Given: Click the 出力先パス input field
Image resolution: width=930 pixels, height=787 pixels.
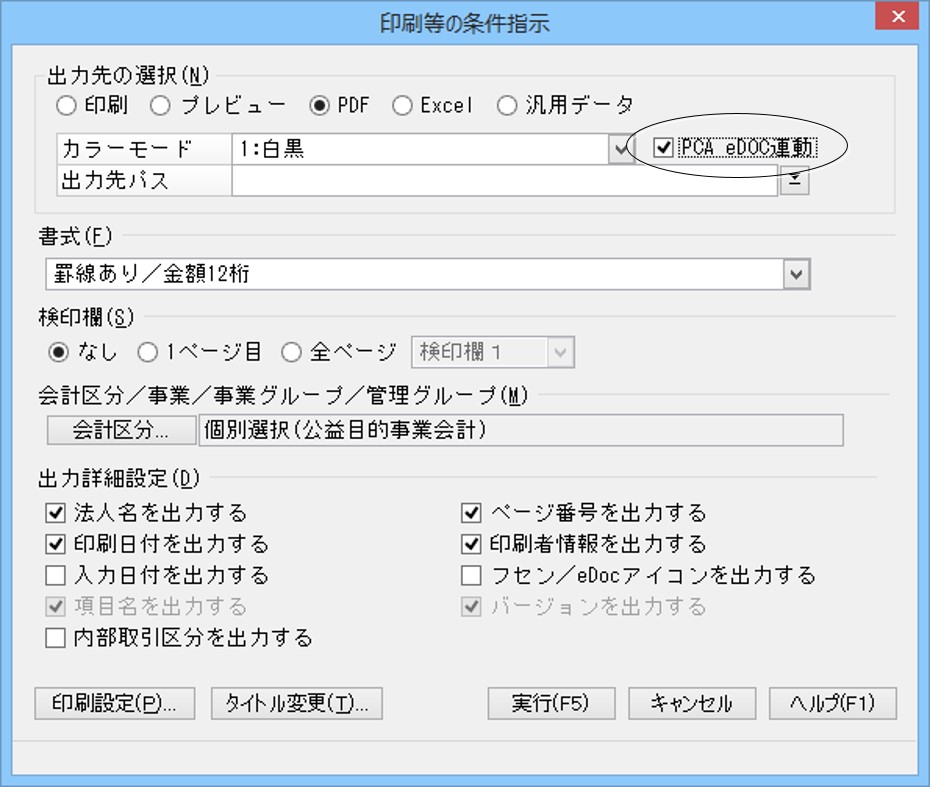Looking at the screenshot, I should coord(503,181).
